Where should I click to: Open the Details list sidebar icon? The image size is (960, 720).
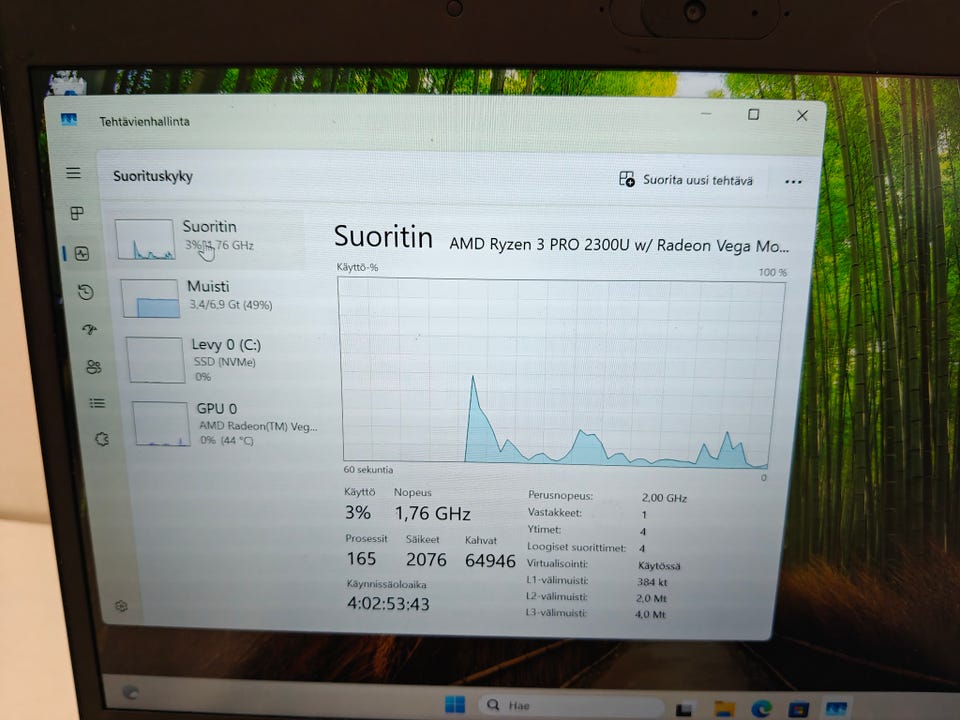click(x=97, y=403)
